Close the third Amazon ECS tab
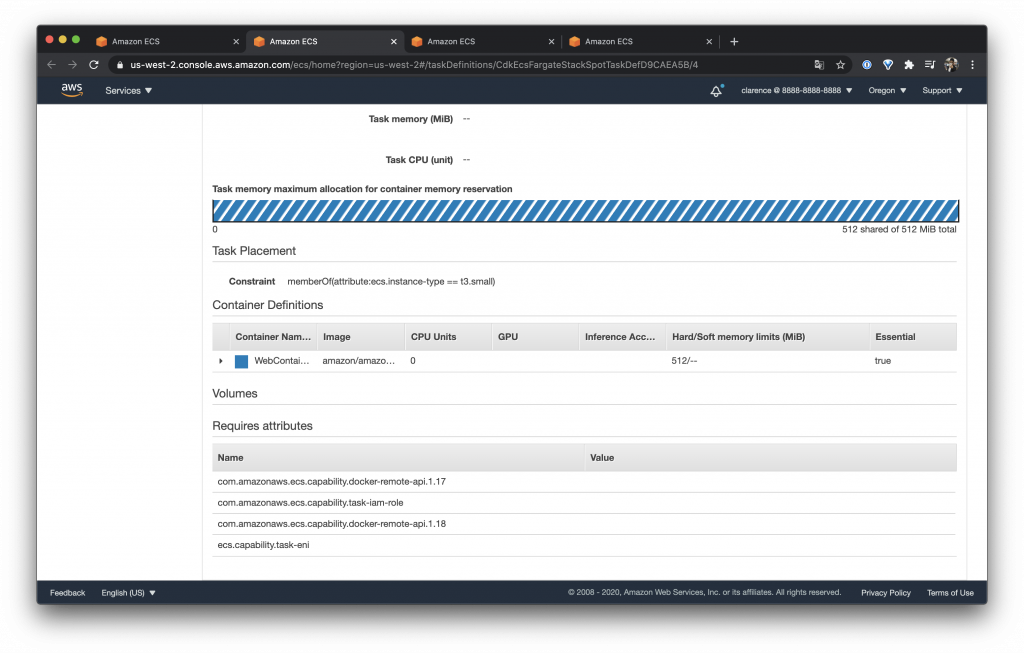The image size is (1024, 653). click(x=551, y=41)
